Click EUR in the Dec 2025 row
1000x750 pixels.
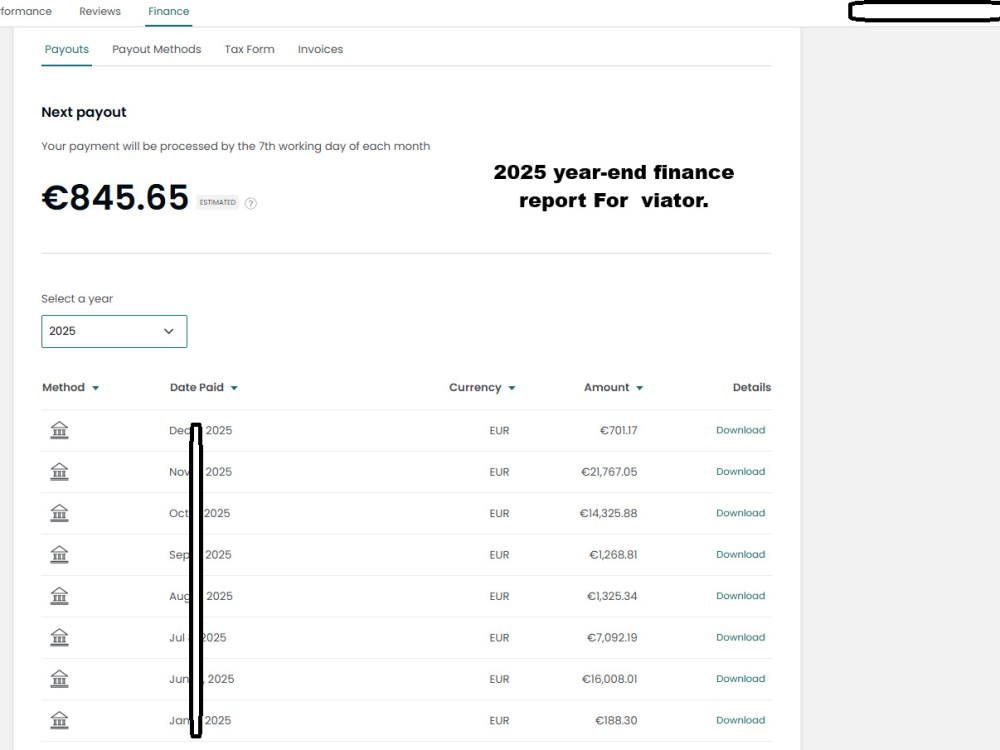tap(499, 430)
